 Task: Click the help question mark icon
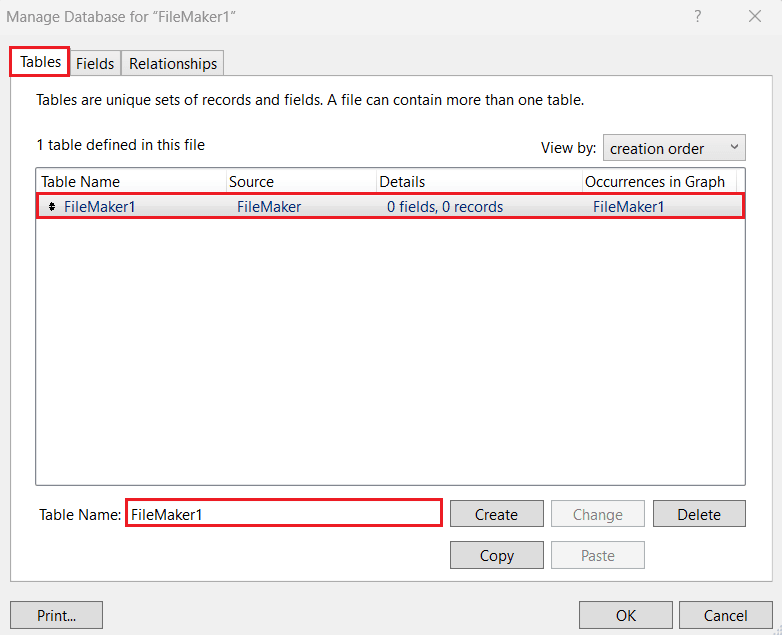(698, 16)
